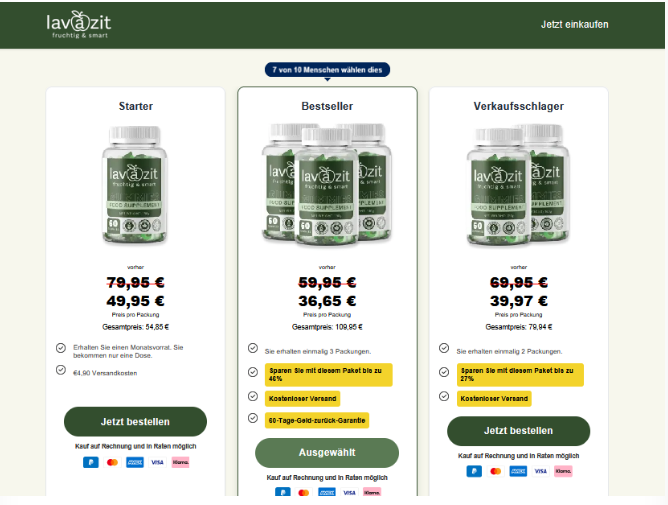Viewport: 668px width, 505px height.
Task: Click the checkmark next to 'Sie erhalten einmalig 2 Packungen'
Action: 444,348
